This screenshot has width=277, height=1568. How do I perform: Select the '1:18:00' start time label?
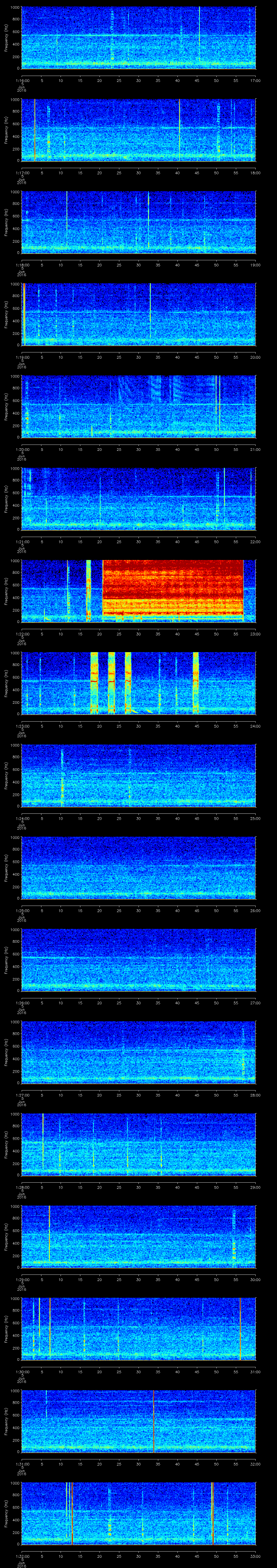click(22, 265)
